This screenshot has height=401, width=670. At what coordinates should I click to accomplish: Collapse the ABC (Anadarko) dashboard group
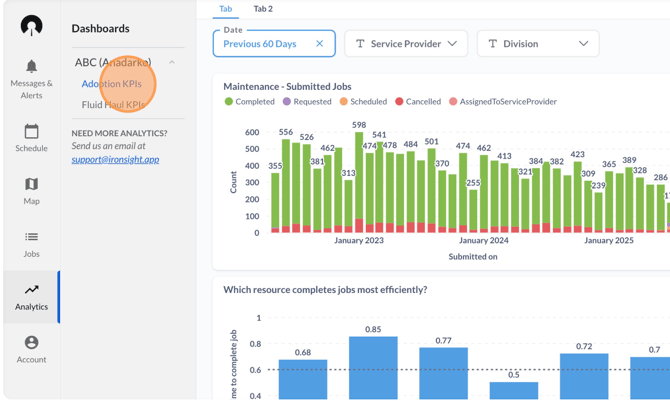coord(172,62)
